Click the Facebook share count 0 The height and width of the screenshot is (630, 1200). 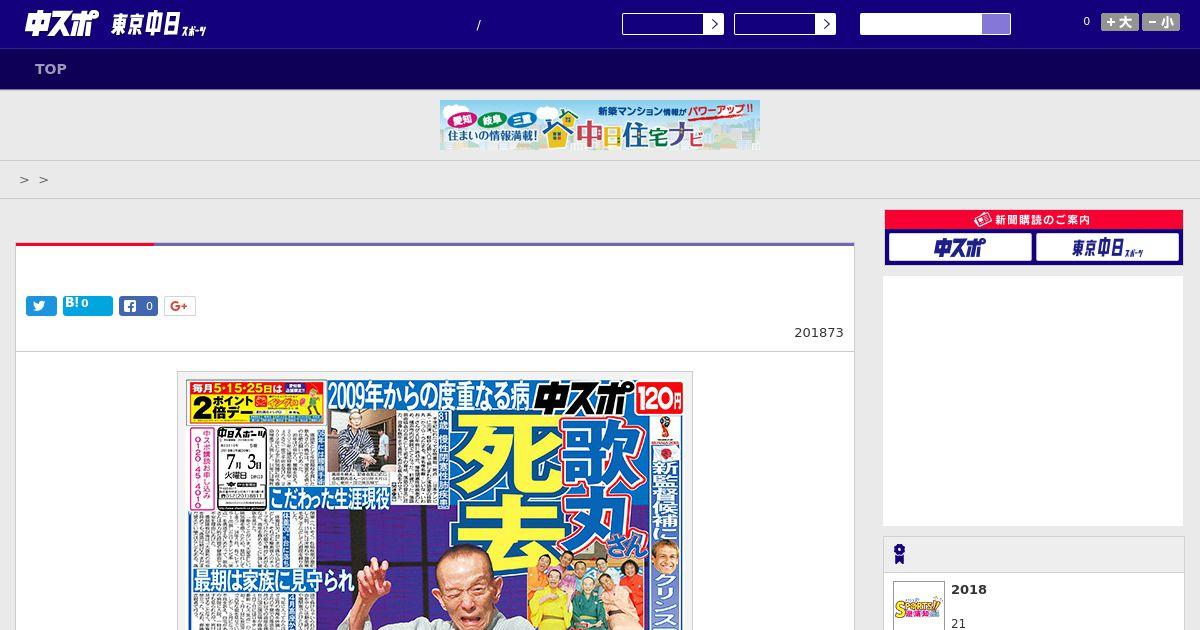pos(149,306)
